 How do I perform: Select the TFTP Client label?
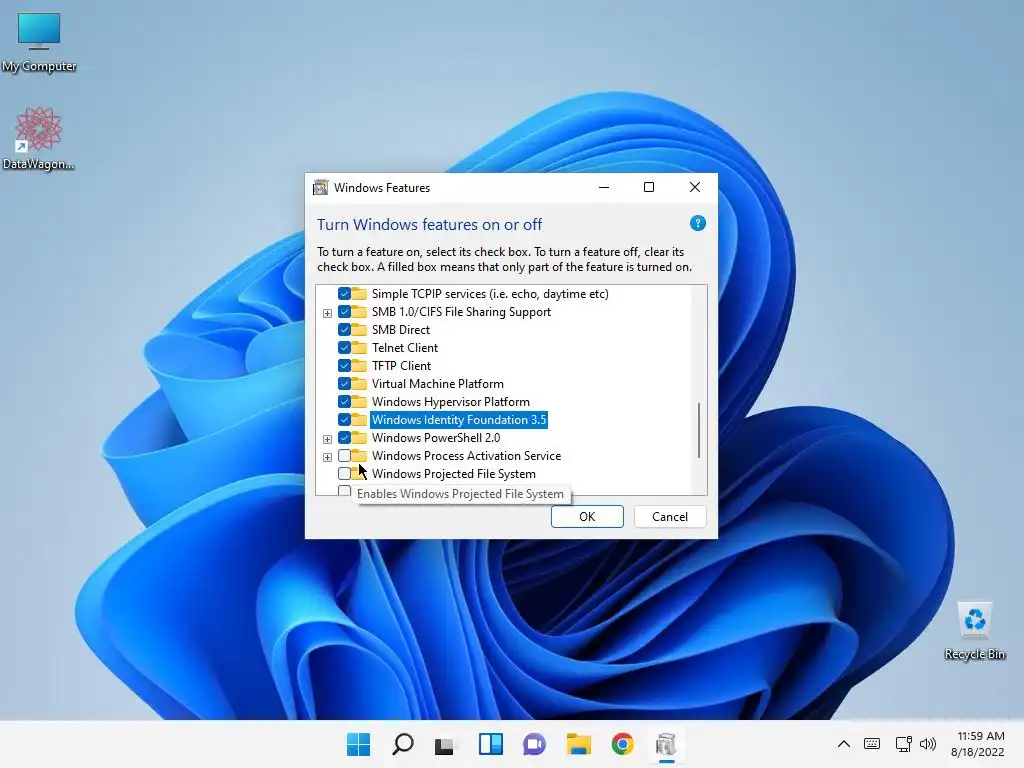401,365
